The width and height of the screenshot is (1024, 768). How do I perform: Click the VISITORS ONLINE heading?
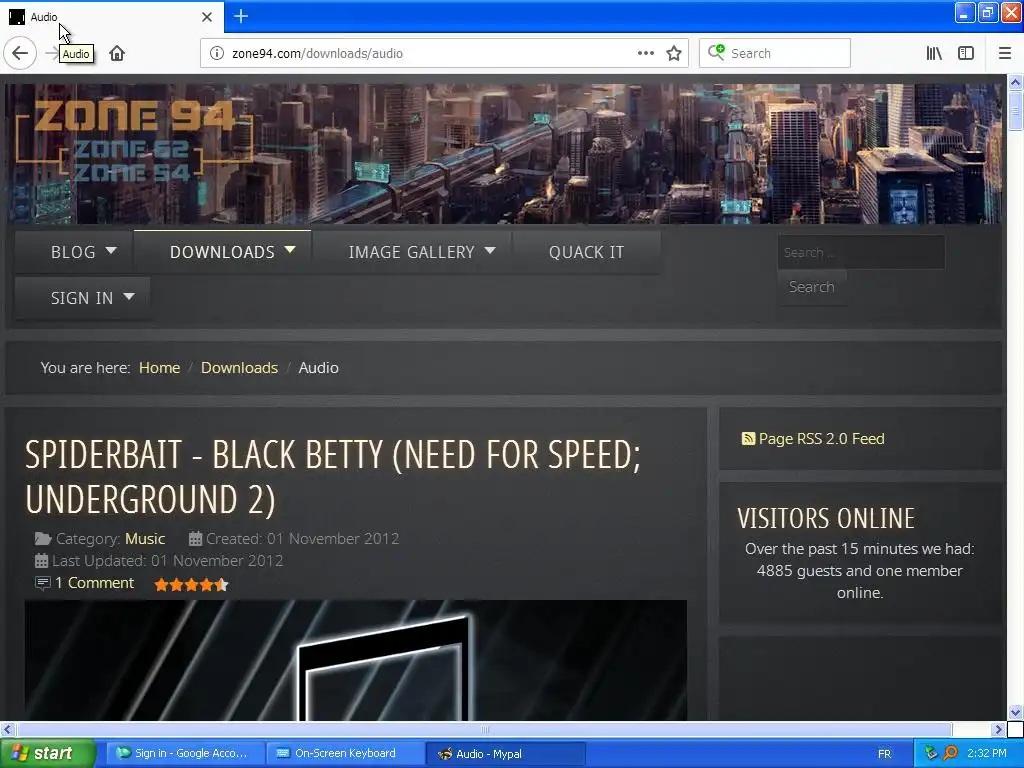(x=826, y=518)
